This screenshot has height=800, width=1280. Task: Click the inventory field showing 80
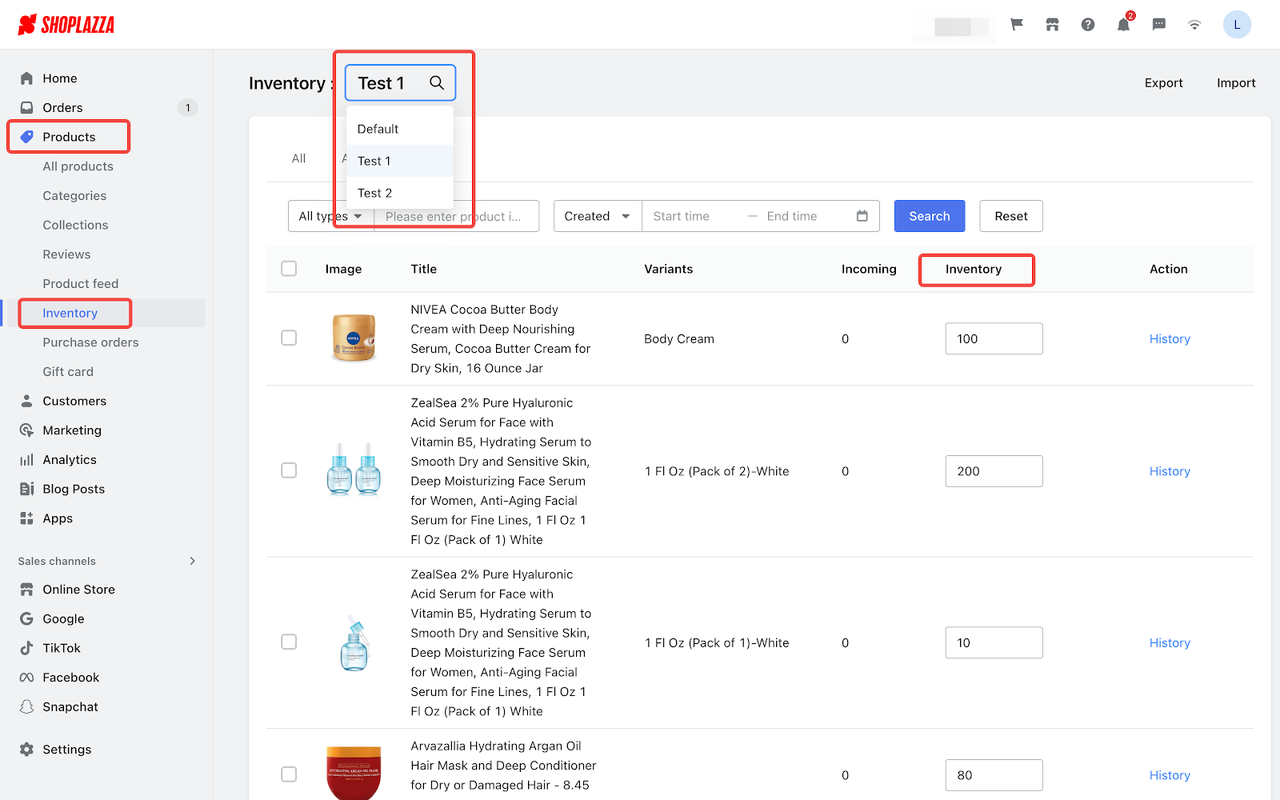[x=994, y=775]
